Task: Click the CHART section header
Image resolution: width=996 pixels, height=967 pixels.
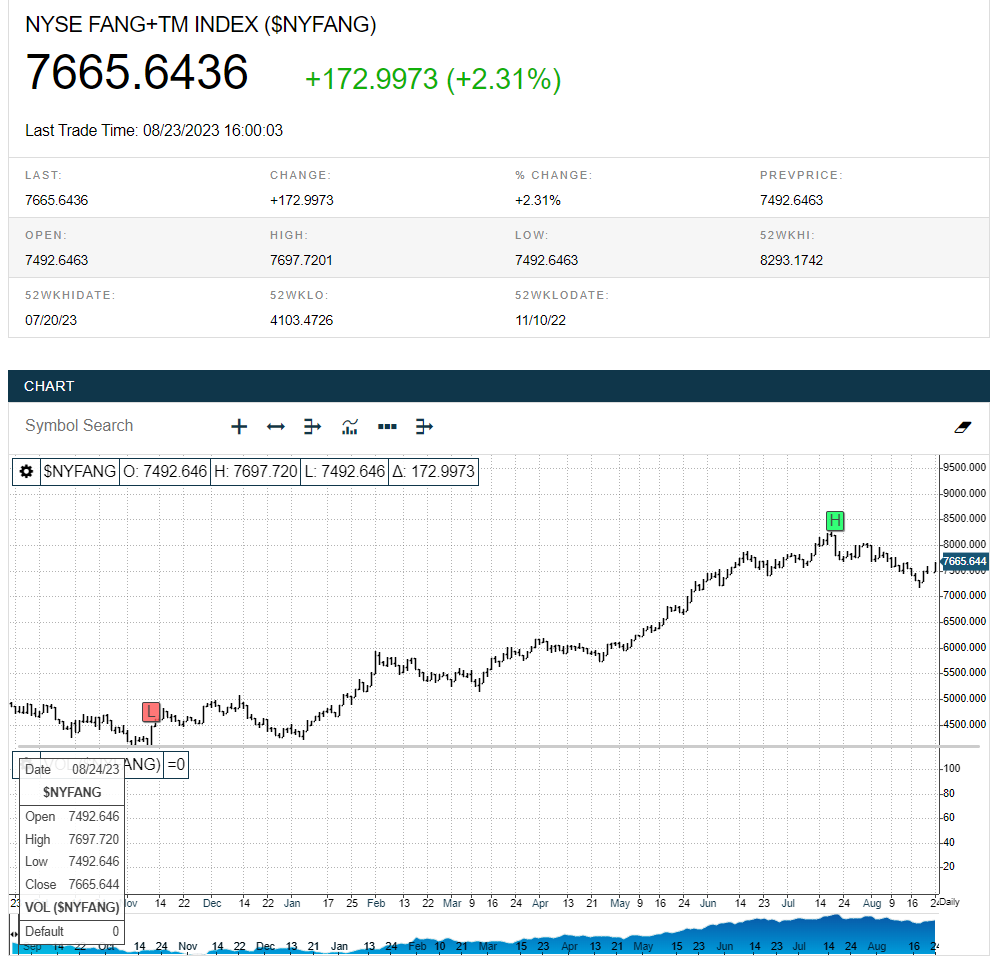Action: 499,386
